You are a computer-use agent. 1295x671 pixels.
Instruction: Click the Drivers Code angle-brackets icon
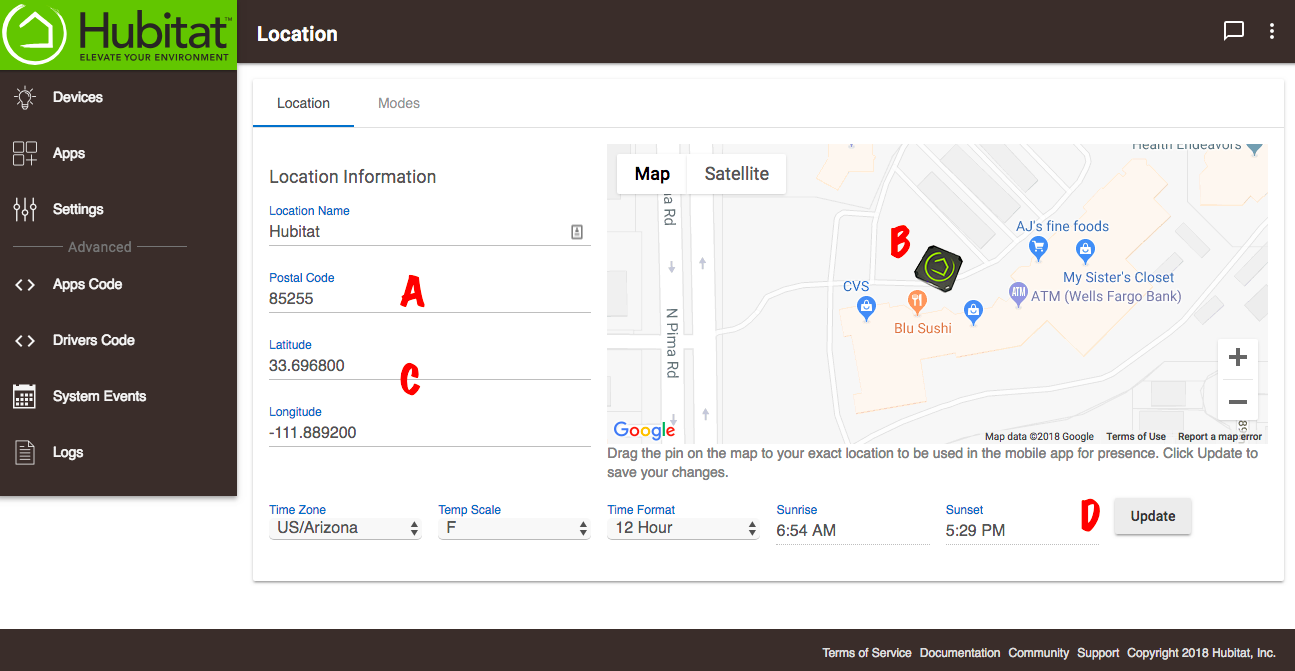(25, 341)
